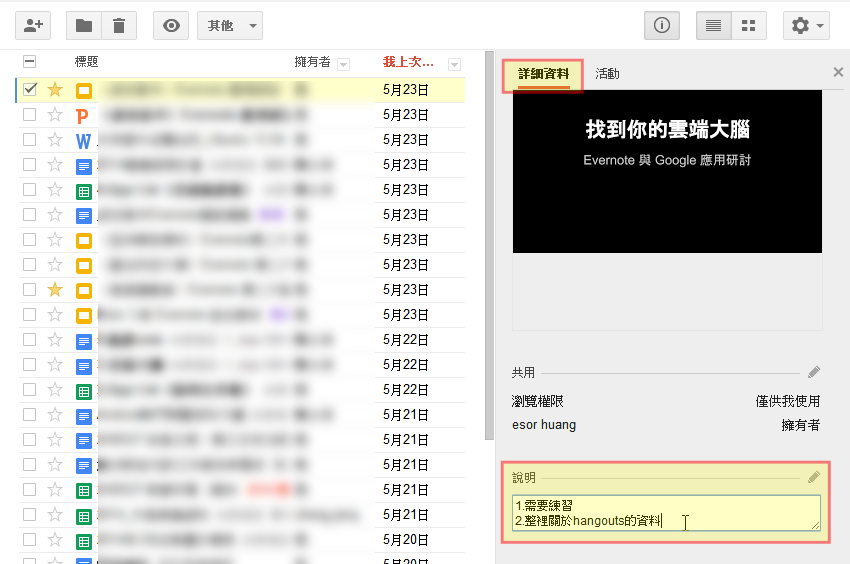Click the pencil icon beside 共用

814,372
